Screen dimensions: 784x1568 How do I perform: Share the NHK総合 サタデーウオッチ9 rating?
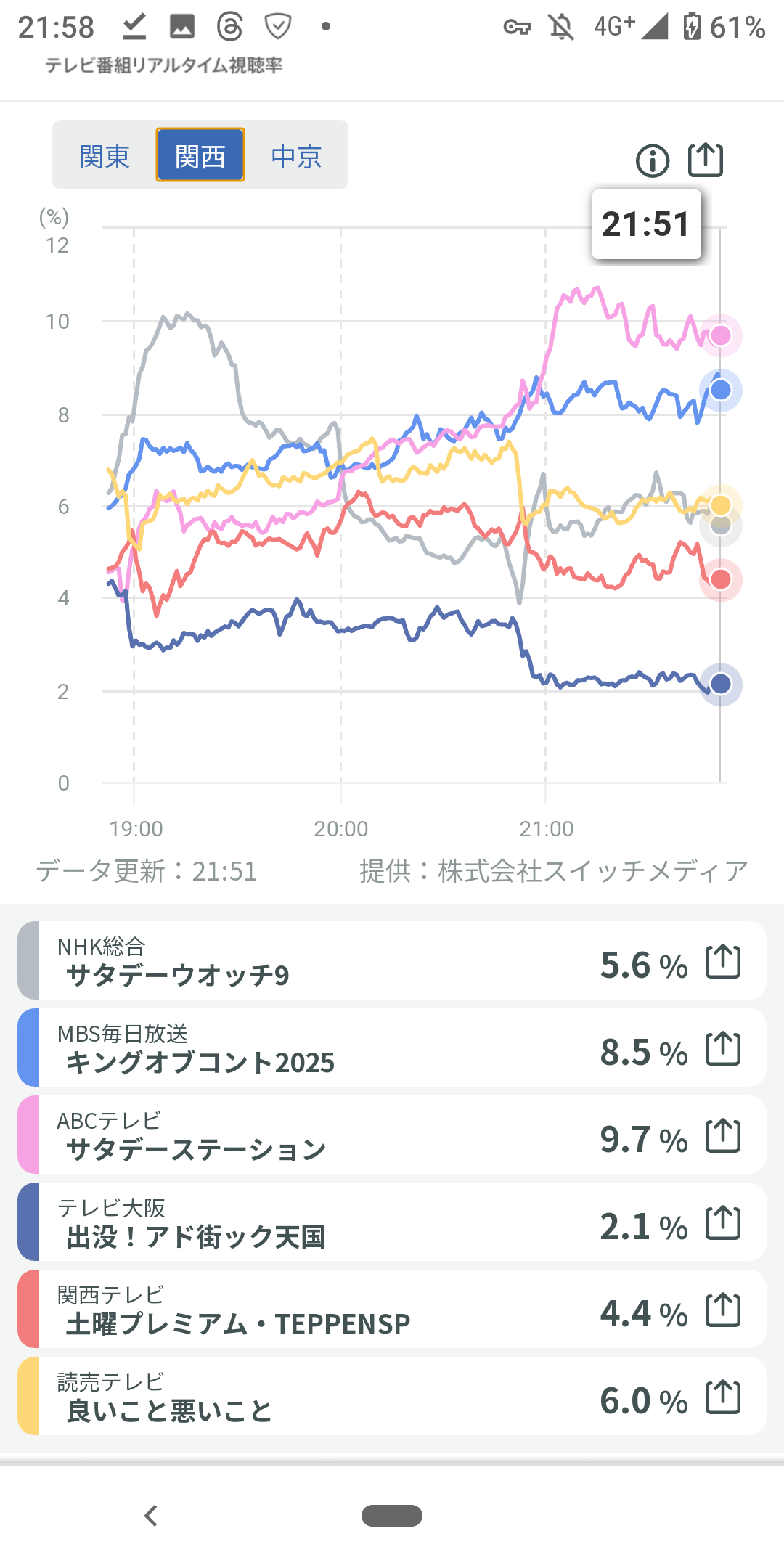pyautogui.click(x=723, y=962)
